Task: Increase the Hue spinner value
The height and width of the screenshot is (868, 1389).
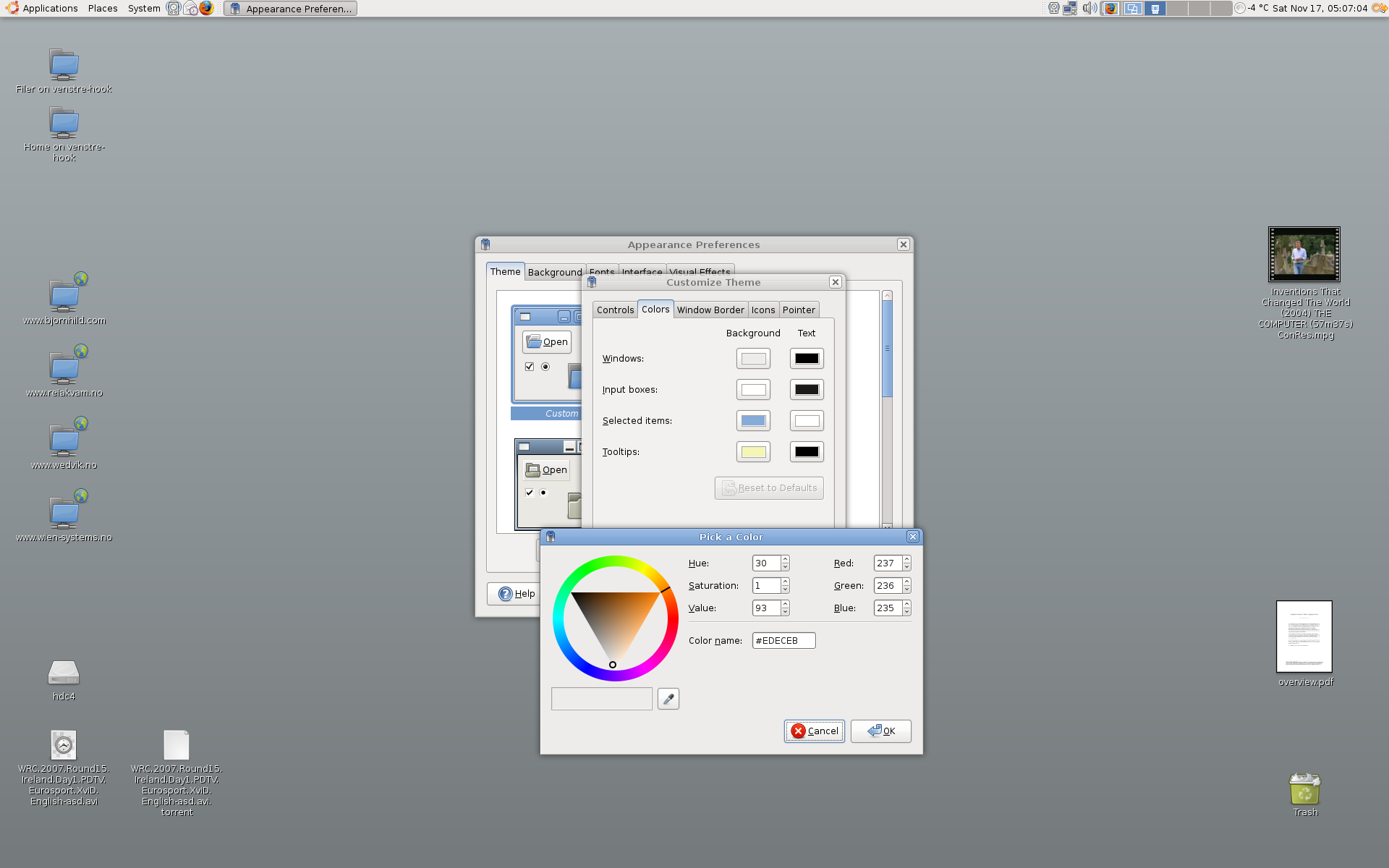Action: coord(785,559)
